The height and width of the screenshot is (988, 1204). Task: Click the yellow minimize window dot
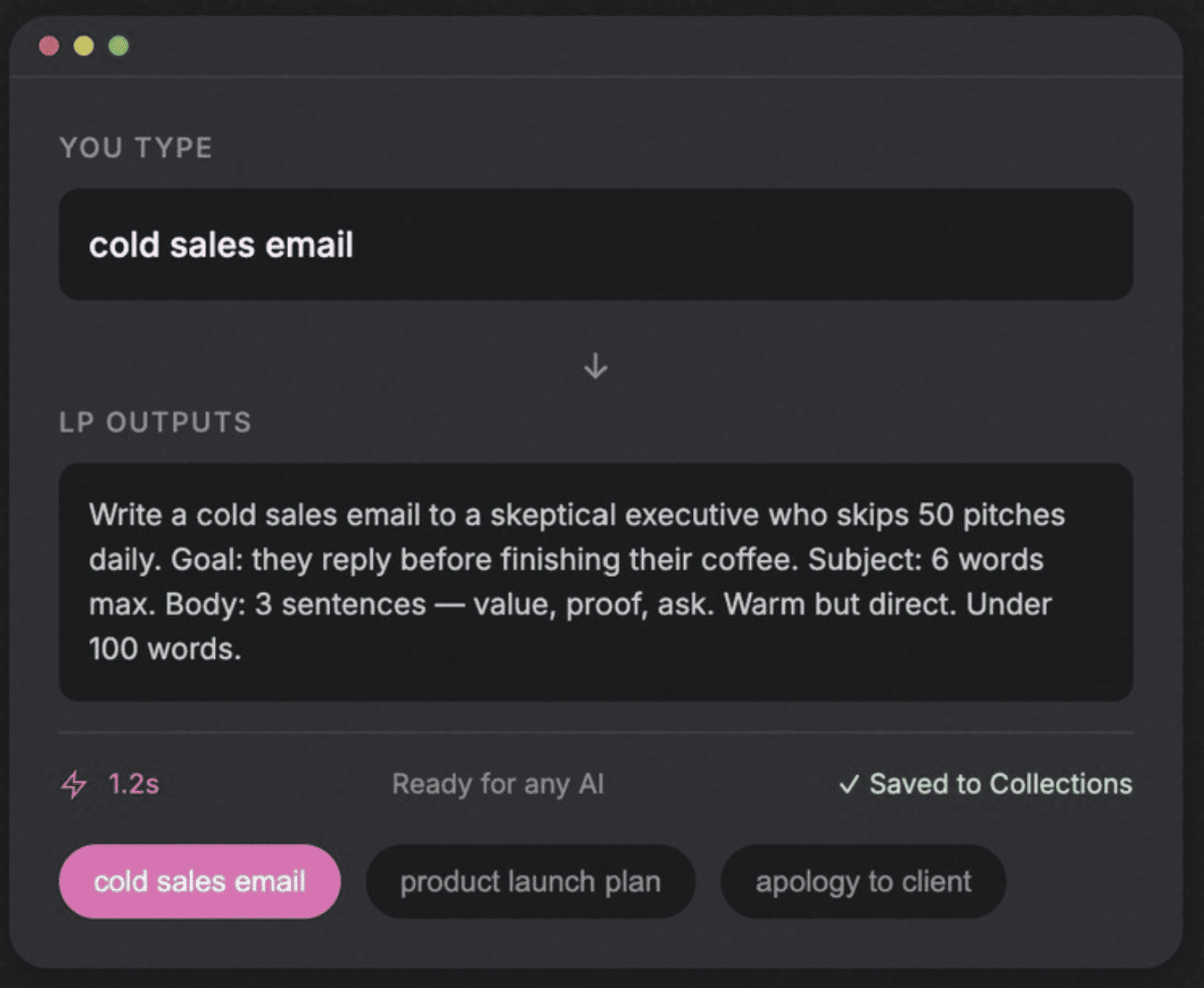click(84, 45)
